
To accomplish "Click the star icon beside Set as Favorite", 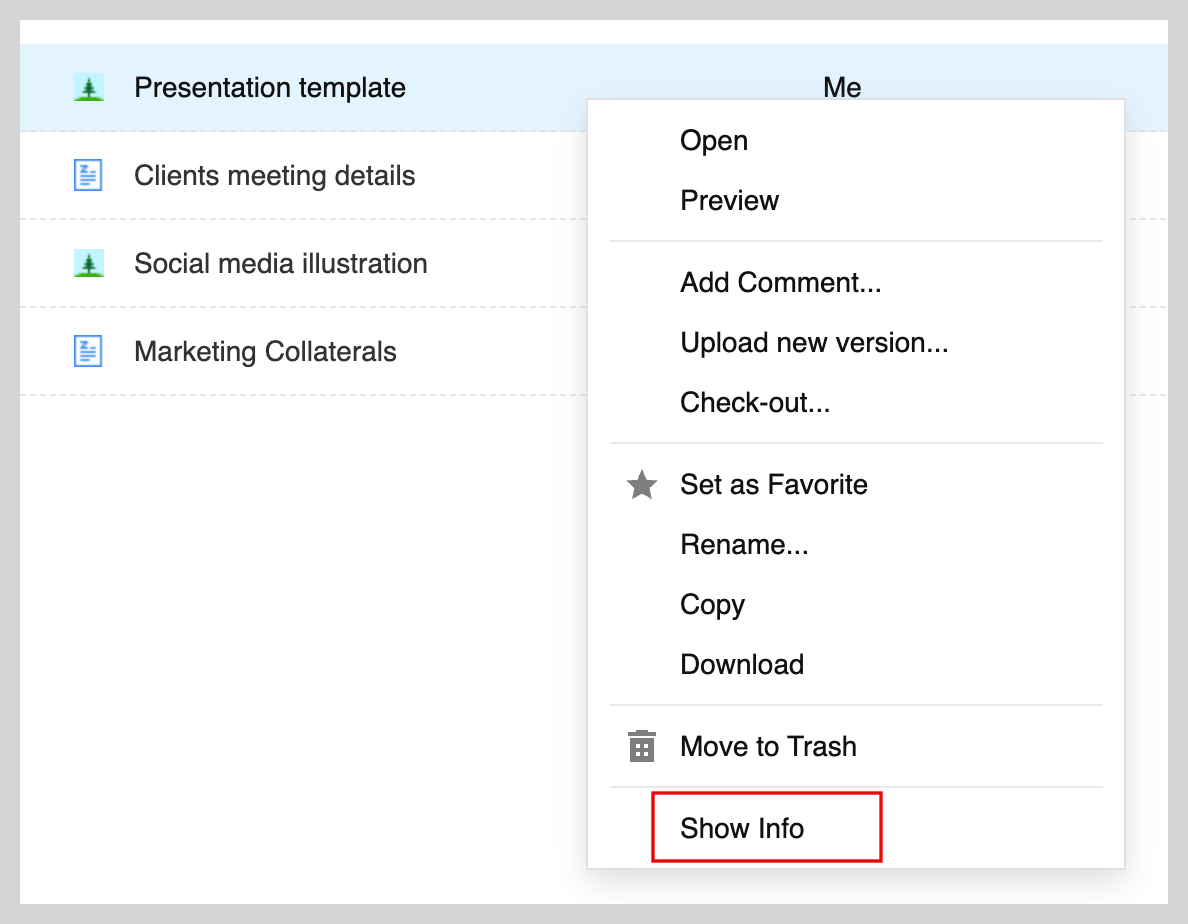I will [642, 485].
